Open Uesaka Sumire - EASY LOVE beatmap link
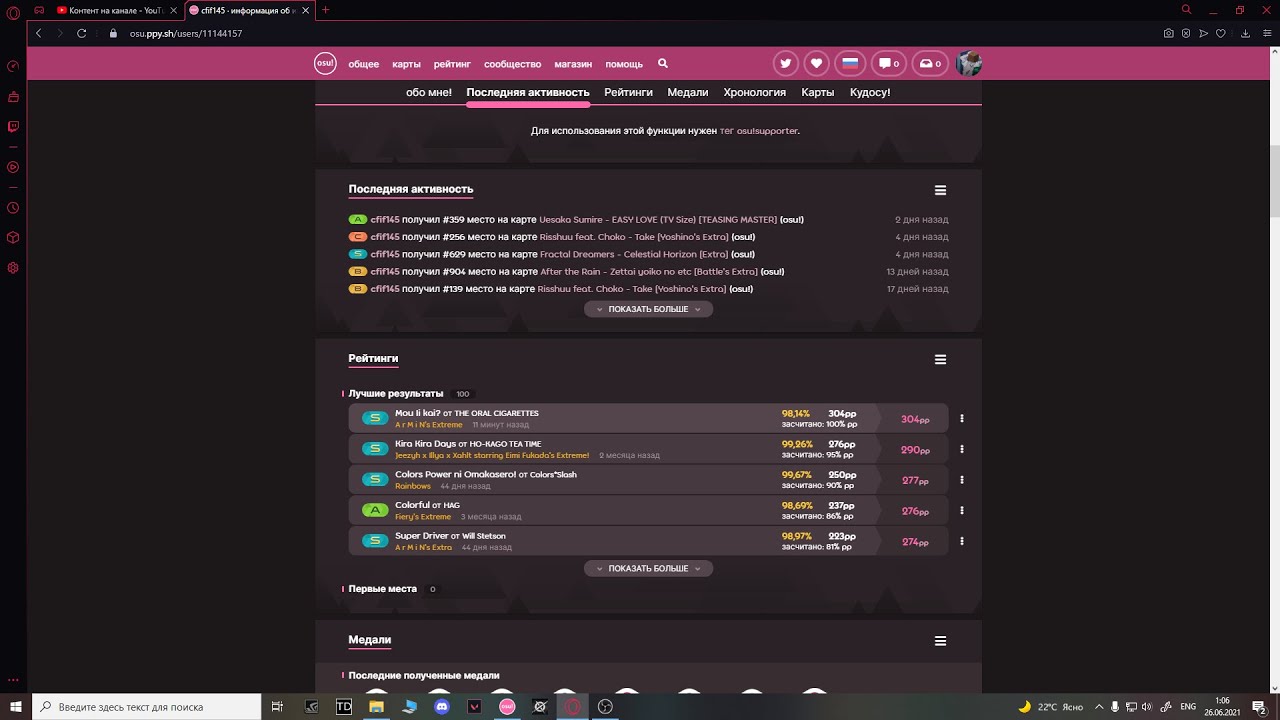This screenshot has width=1280, height=720. 658,220
